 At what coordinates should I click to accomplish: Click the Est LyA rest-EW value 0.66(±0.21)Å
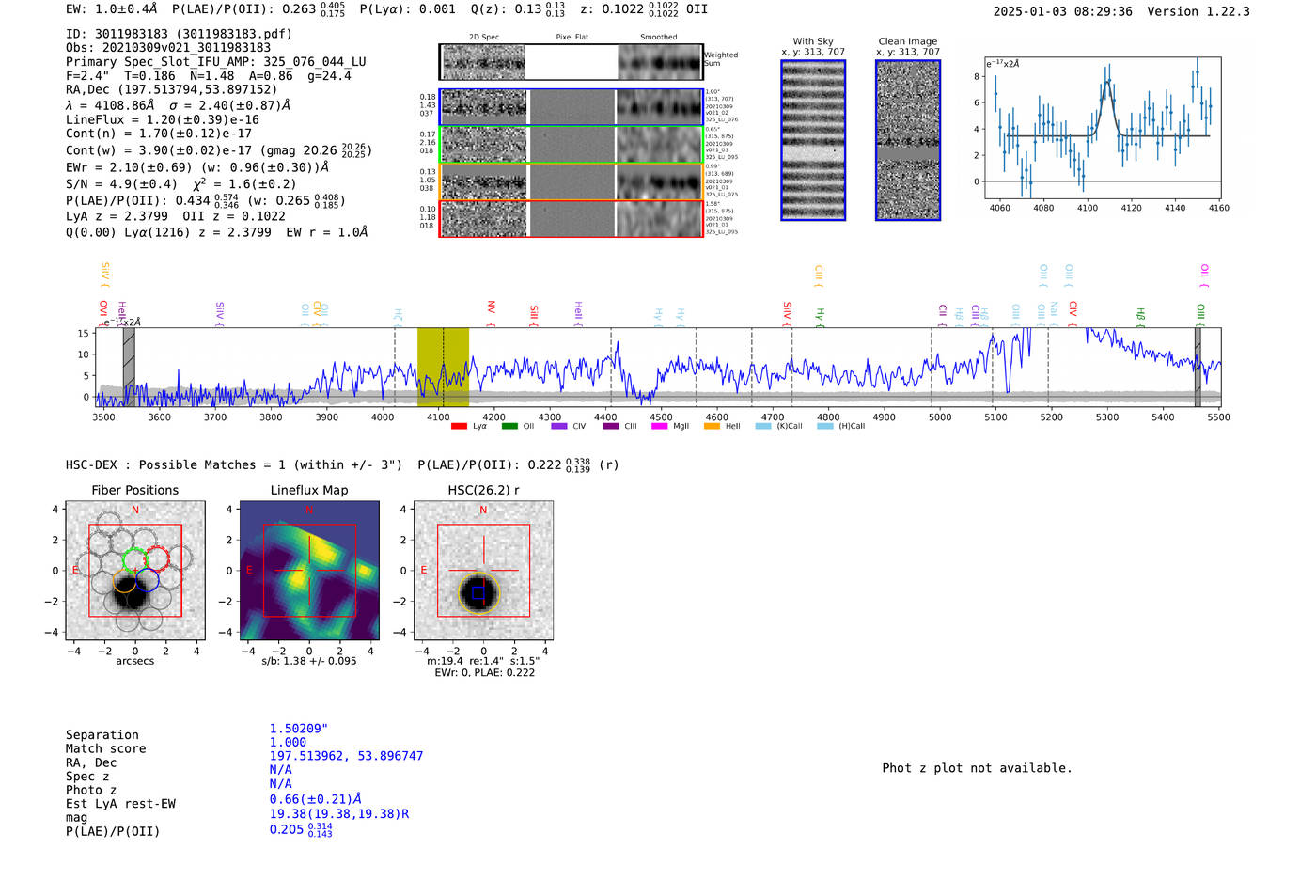tap(315, 799)
